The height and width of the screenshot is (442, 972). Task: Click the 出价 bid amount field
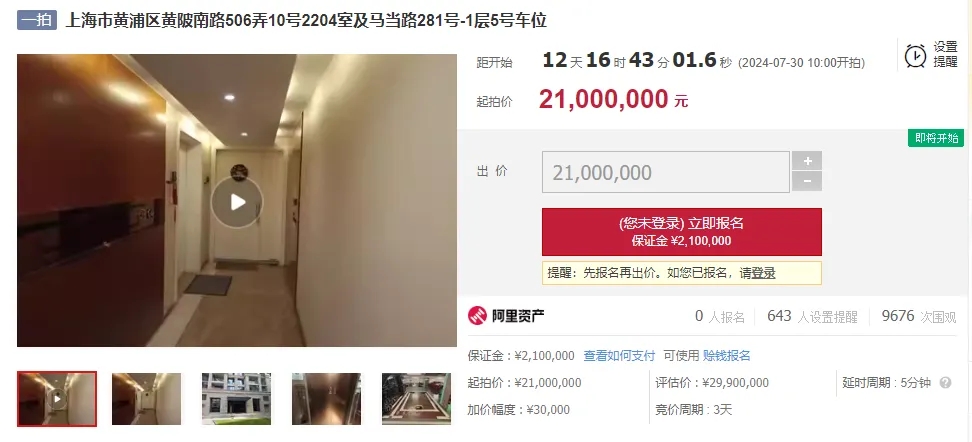pyautogui.click(x=666, y=172)
